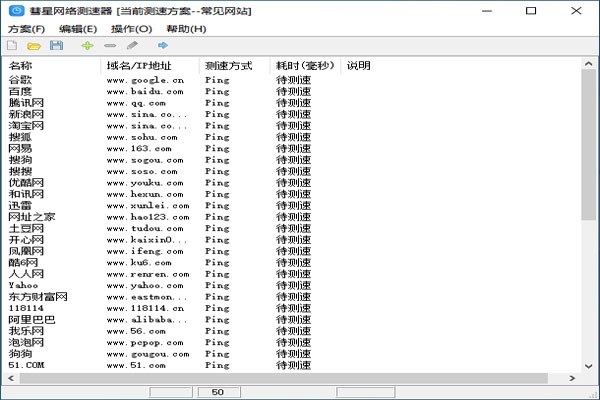This screenshot has width=600, height=400.
Task: Add a site with the green plus icon
Action: tap(88, 46)
